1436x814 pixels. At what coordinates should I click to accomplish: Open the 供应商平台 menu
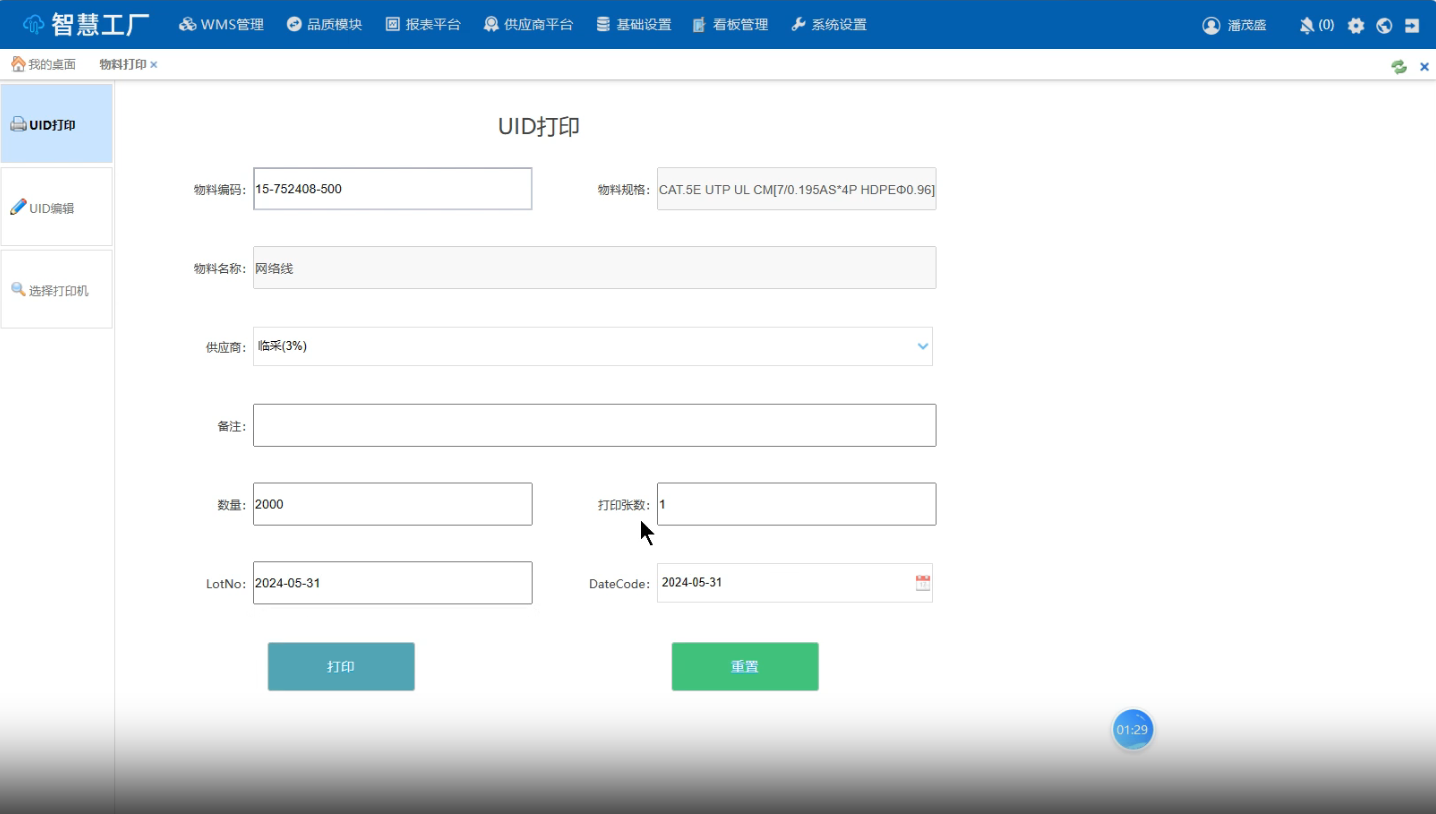pyautogui.click(x=528, y=25)
